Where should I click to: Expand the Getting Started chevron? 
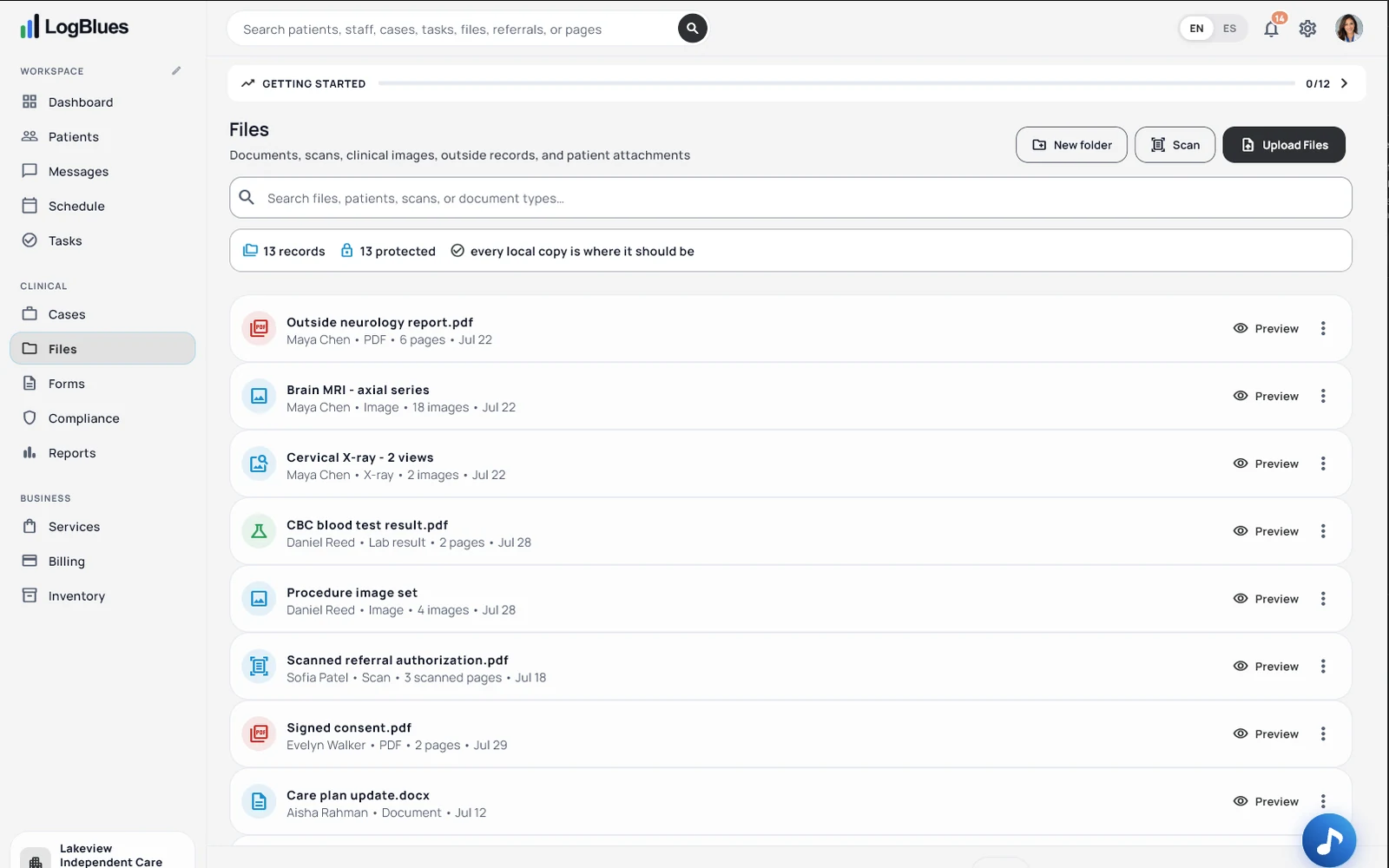click(x=1344, y=83)
